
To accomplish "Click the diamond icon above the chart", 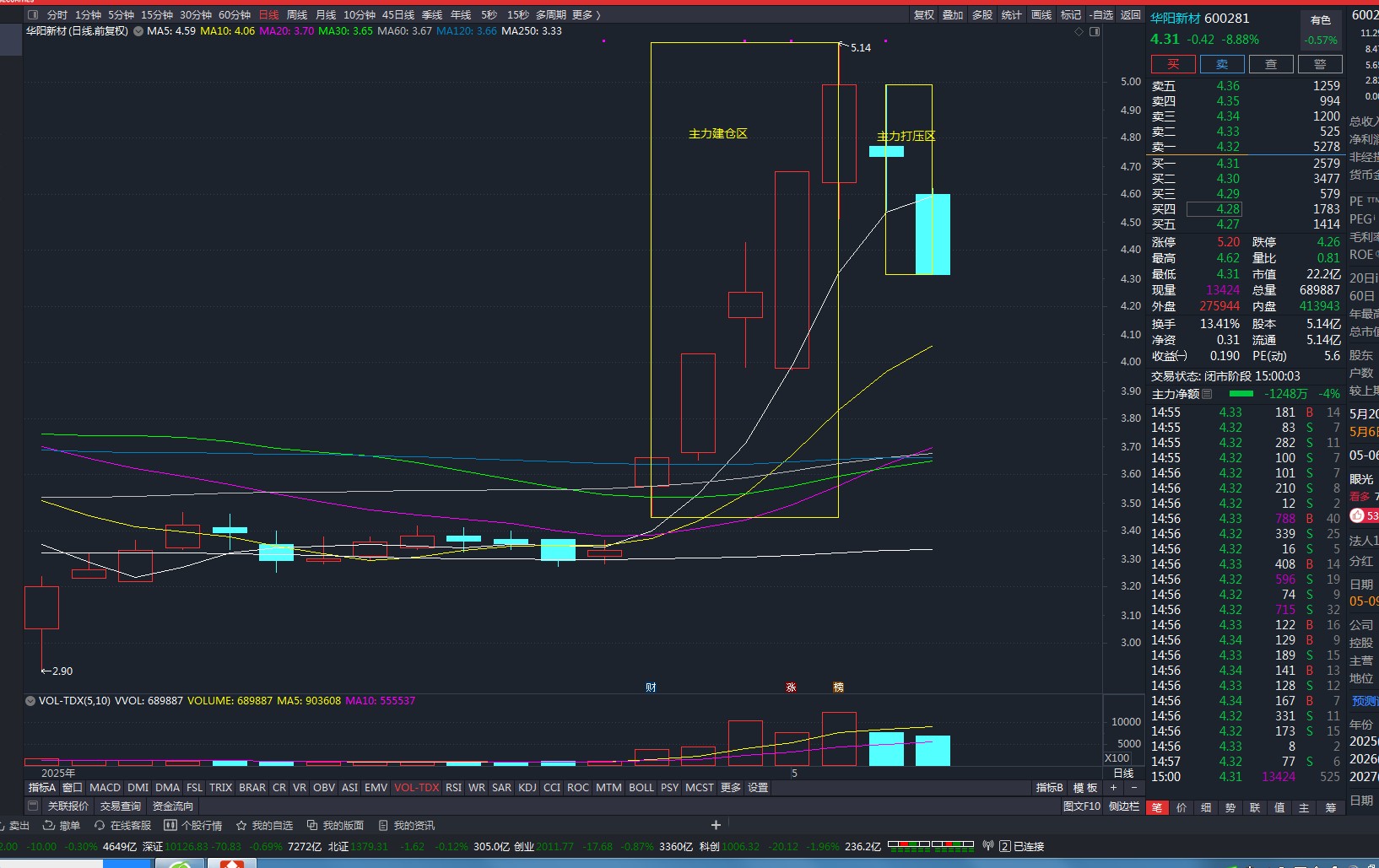I will 1079,32.
